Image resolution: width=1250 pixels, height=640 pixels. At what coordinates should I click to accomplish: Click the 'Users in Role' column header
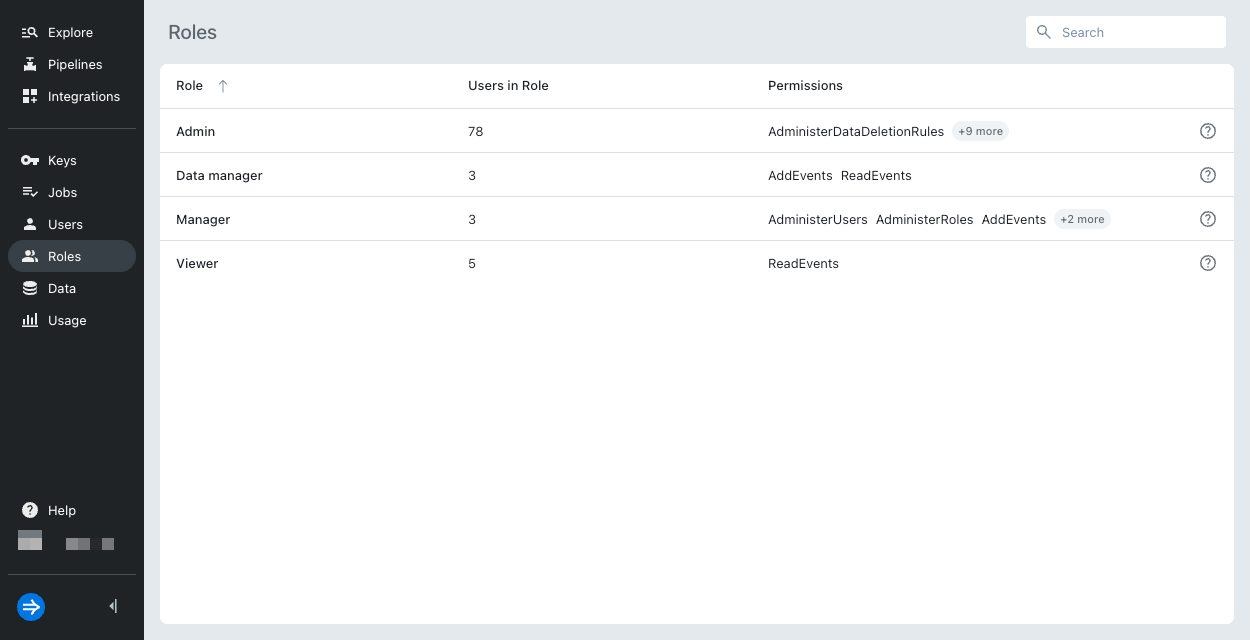(x=508, y=86)
